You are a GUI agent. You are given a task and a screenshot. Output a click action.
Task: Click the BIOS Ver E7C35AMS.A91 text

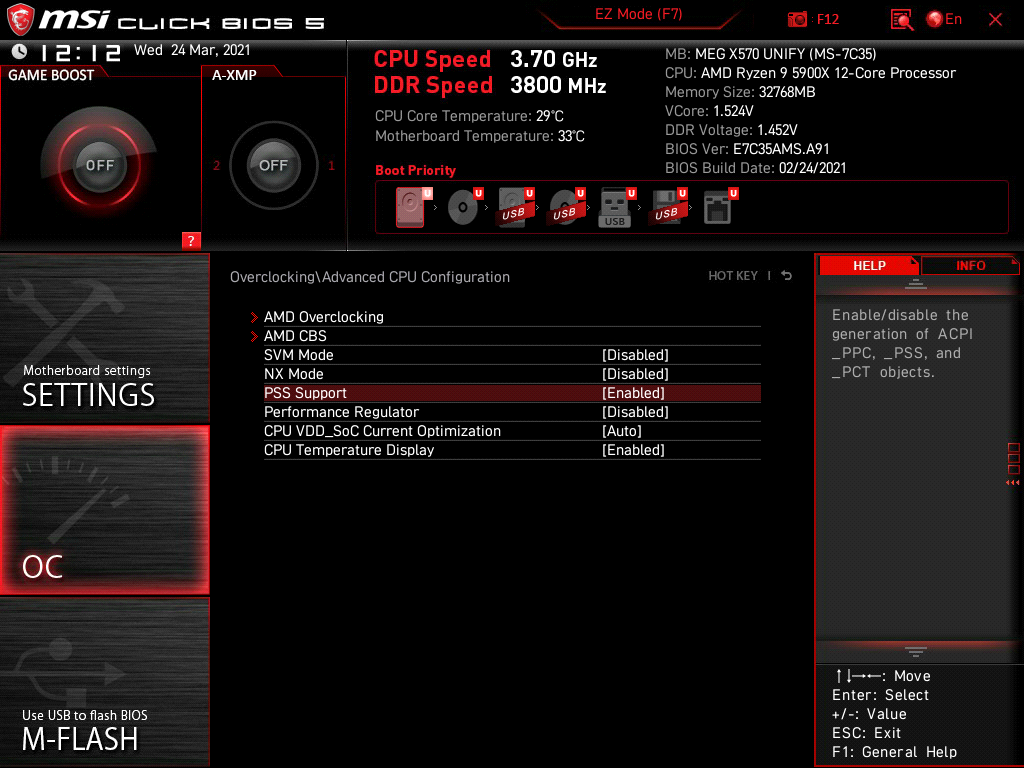tap(747, 149)
